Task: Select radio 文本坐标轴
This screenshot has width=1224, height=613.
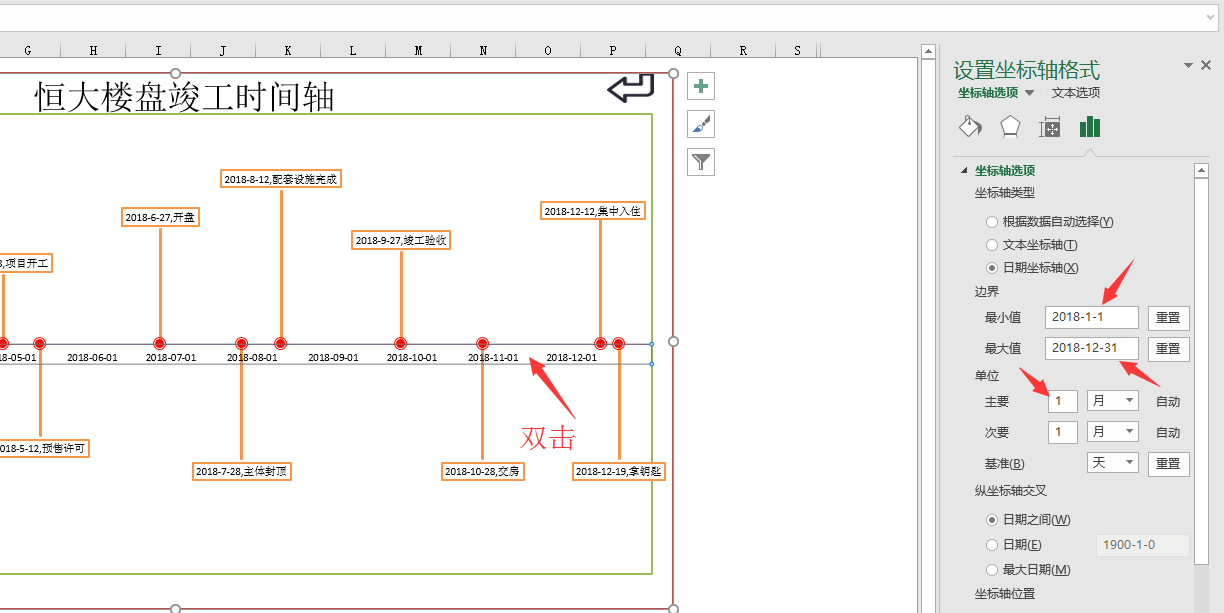Action: [x=992, y=245]
